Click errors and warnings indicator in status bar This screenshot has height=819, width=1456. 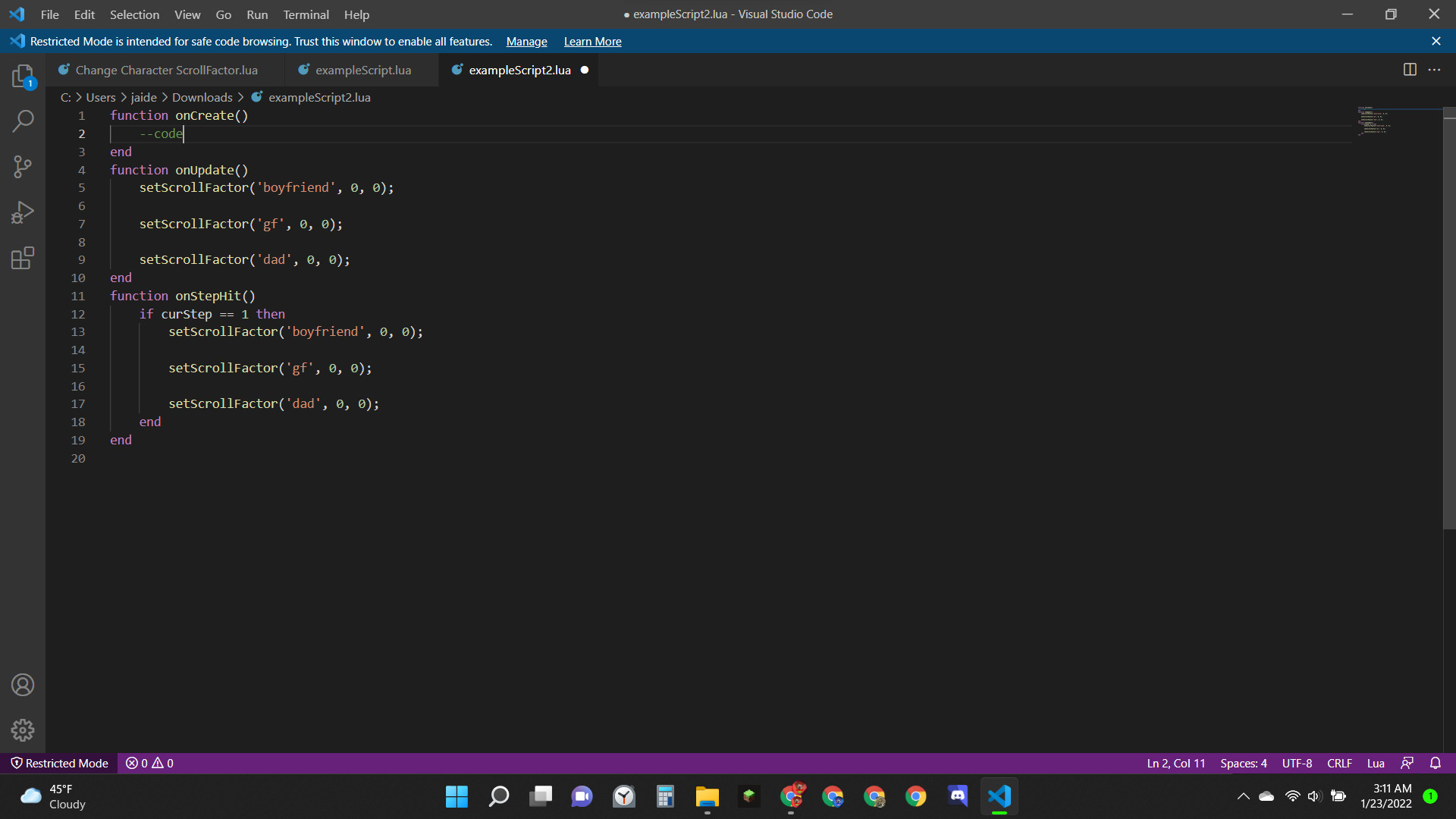coord(149,763)
